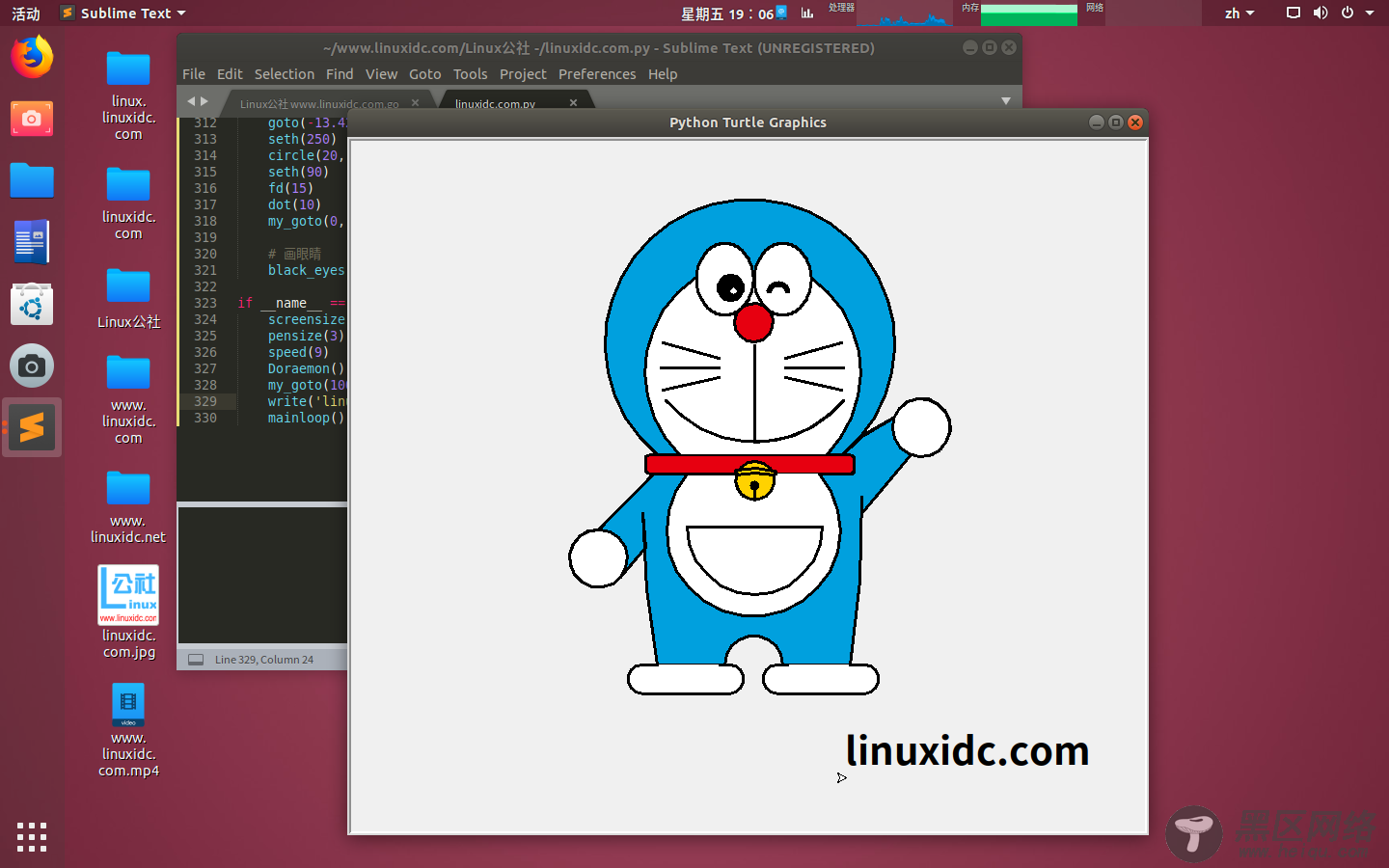
Task: Open Ubuntu Software in the dock
Action: tap(32, 305)
